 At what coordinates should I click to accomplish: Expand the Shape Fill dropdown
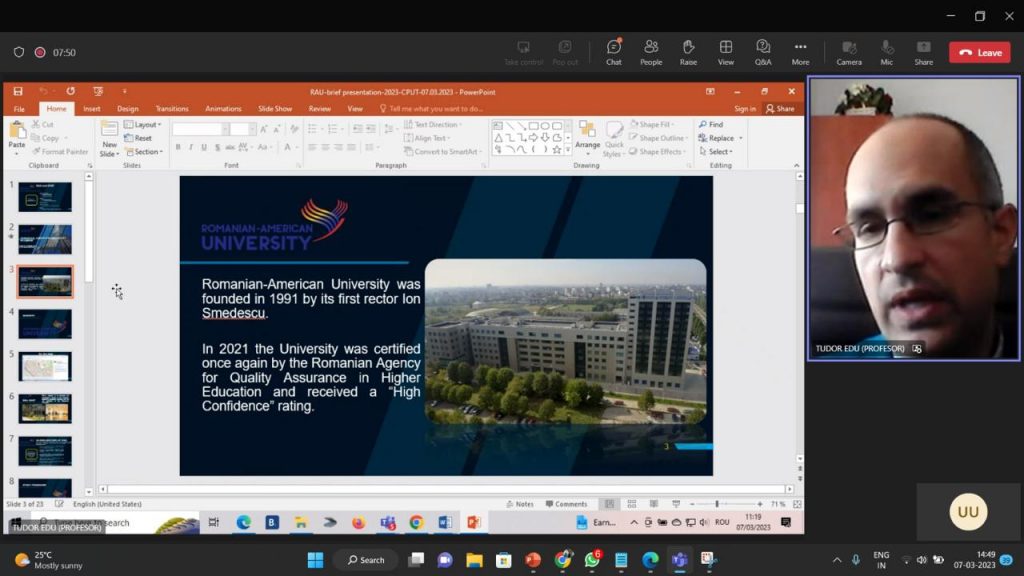coord(652,125)
